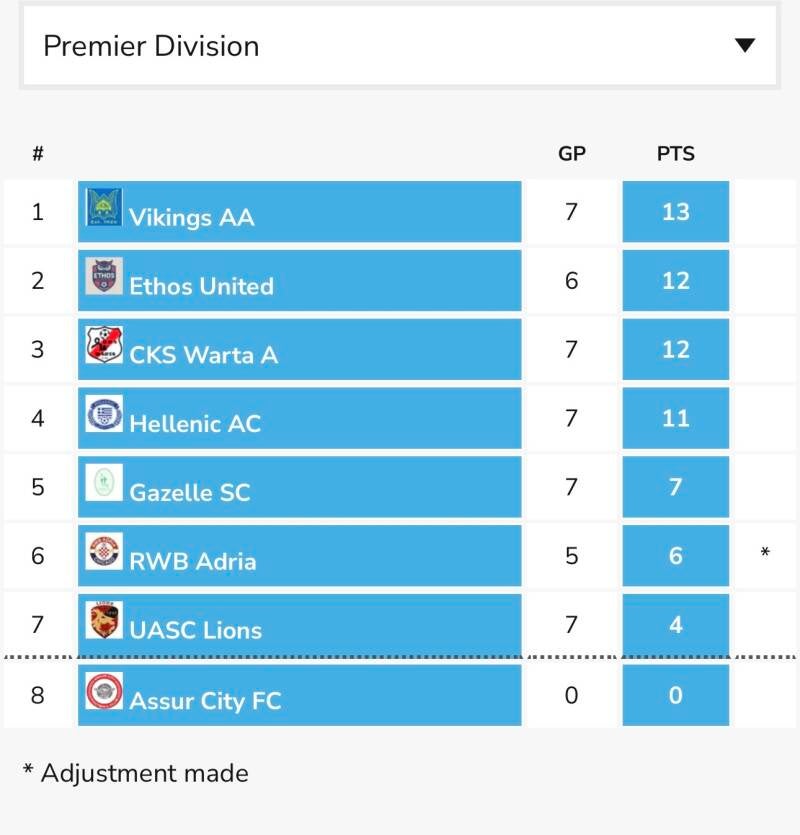Click the CKS Warta A logo
The image size is (800, 835).
(104, 345)
